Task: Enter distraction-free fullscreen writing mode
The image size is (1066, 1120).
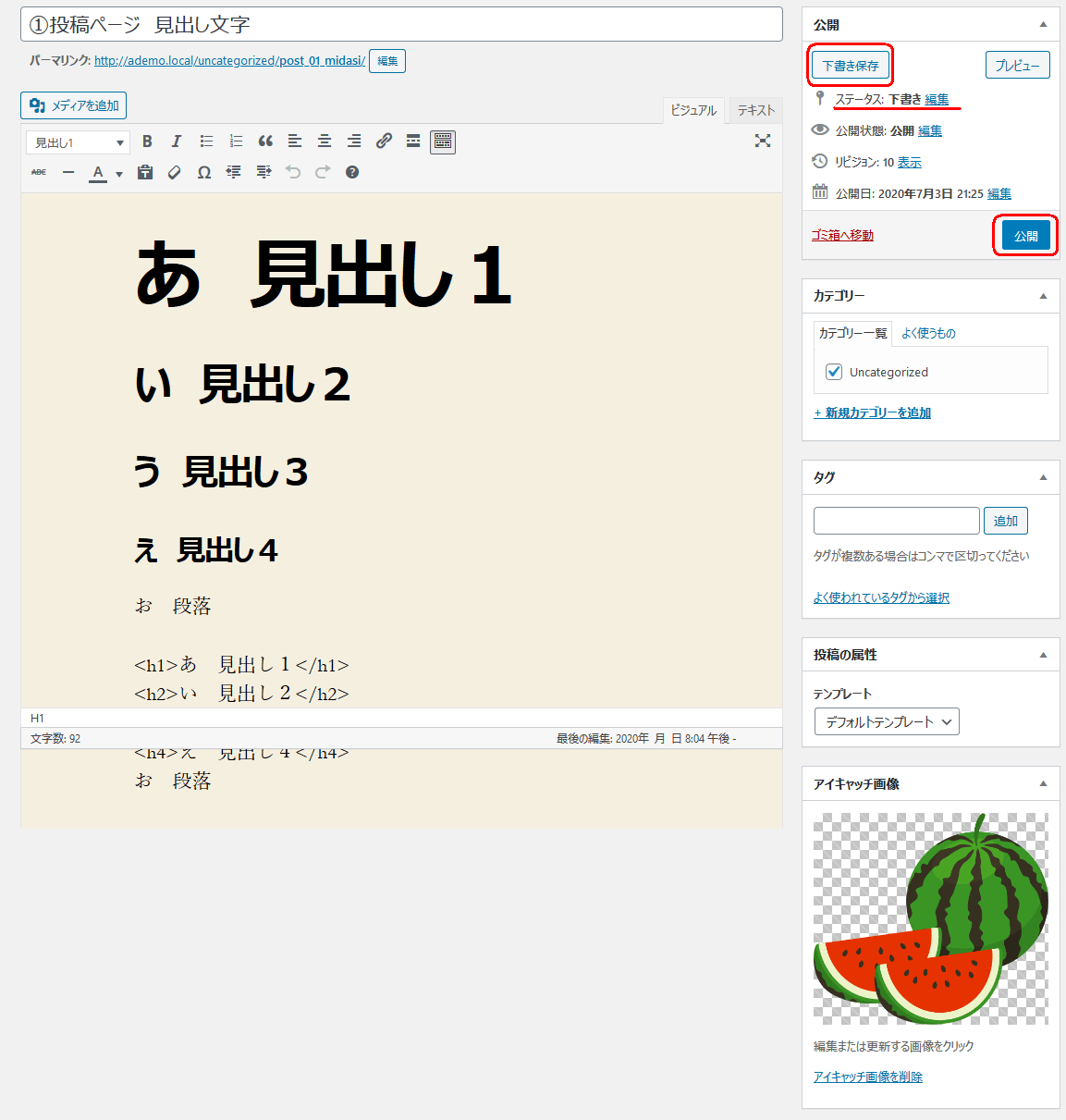Action: (x=763, y=141)
